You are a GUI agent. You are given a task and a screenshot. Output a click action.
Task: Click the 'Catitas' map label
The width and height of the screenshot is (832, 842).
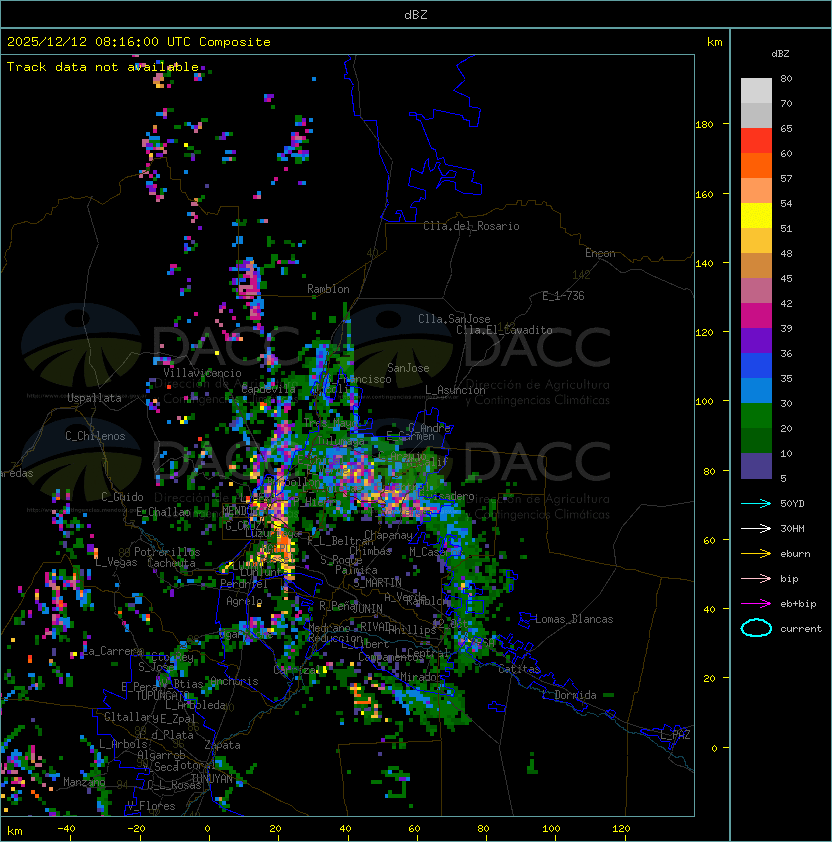point(519,669)
